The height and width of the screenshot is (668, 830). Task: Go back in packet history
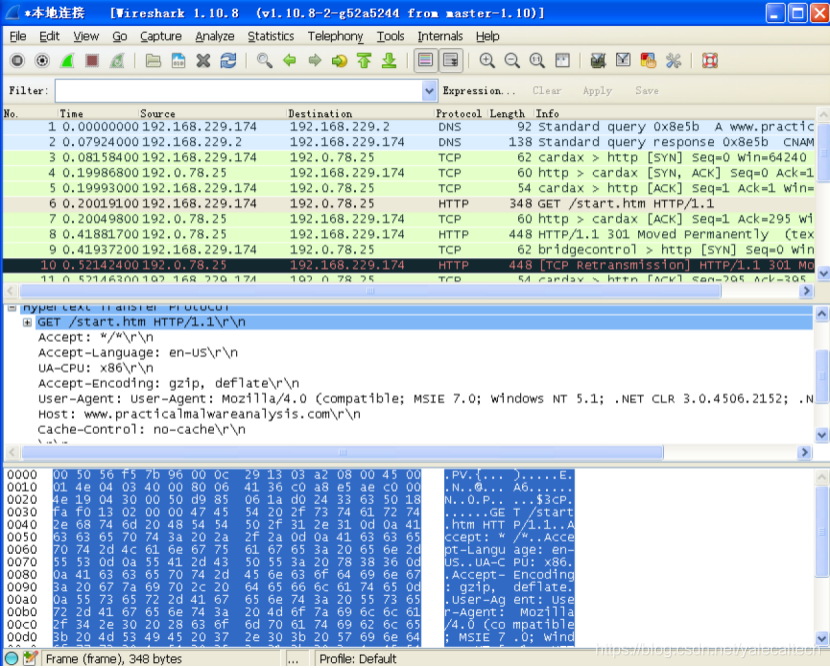pyautogui.click(x=290, y=60)
